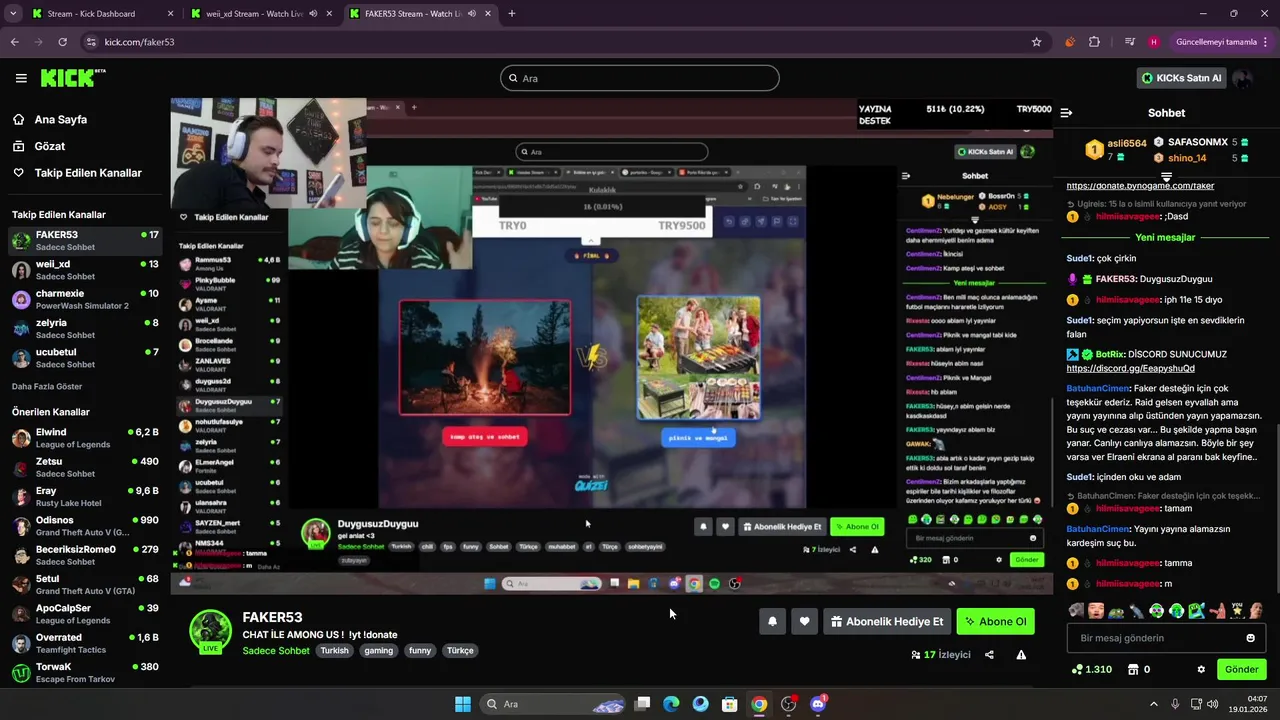Open browser tab search dropdown
This screenshot has width=1280, height=720.
[x=13, y=14]
